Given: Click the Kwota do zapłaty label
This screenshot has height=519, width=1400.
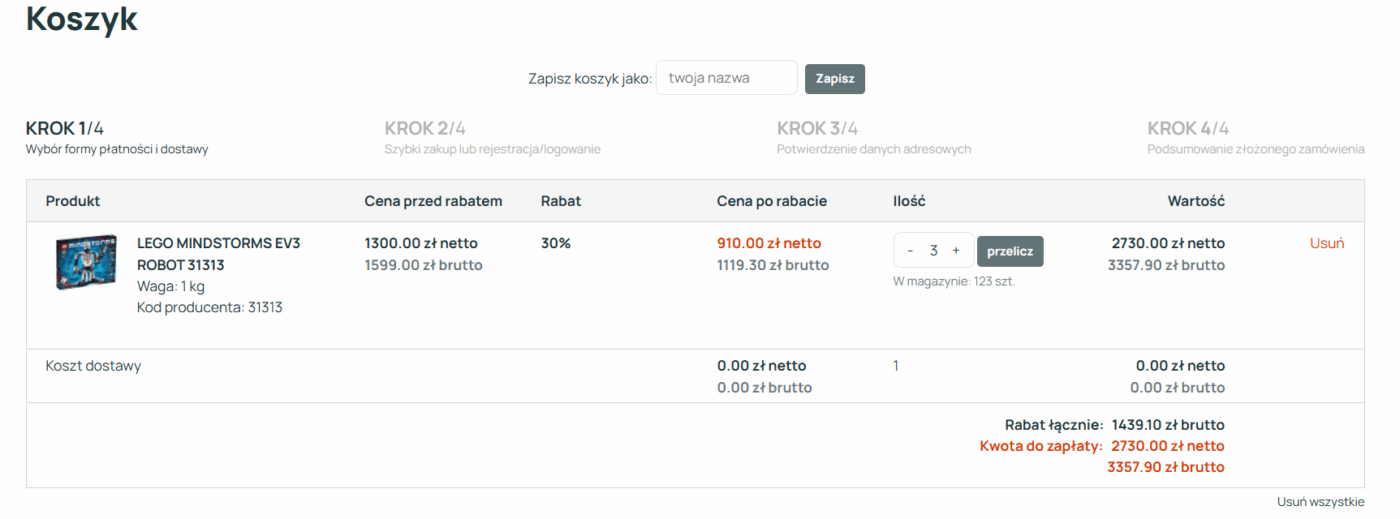Looking at the screenshot, I should (x=1041, y=446).
